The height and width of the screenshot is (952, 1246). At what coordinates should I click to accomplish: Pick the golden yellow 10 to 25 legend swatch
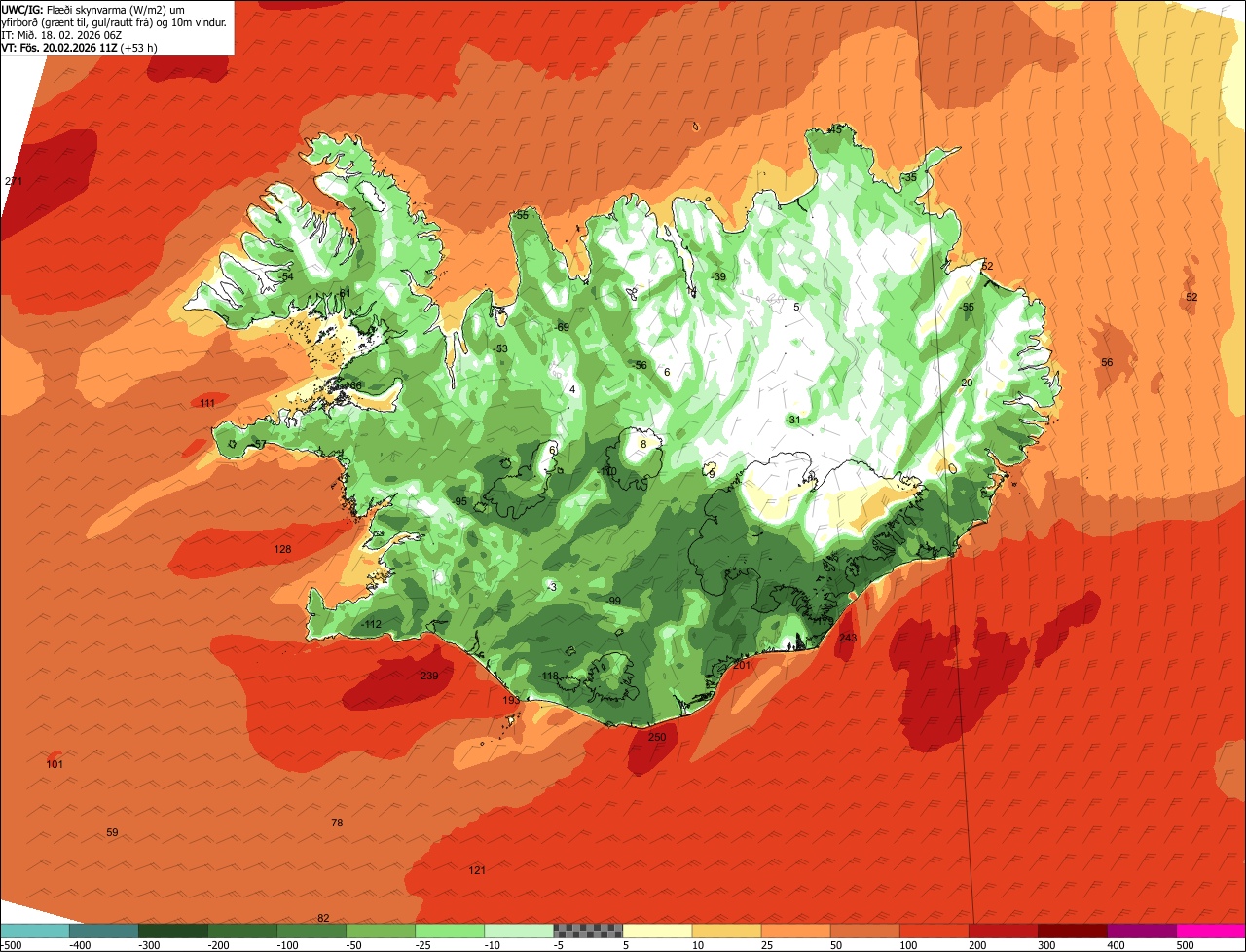[726, 931]
